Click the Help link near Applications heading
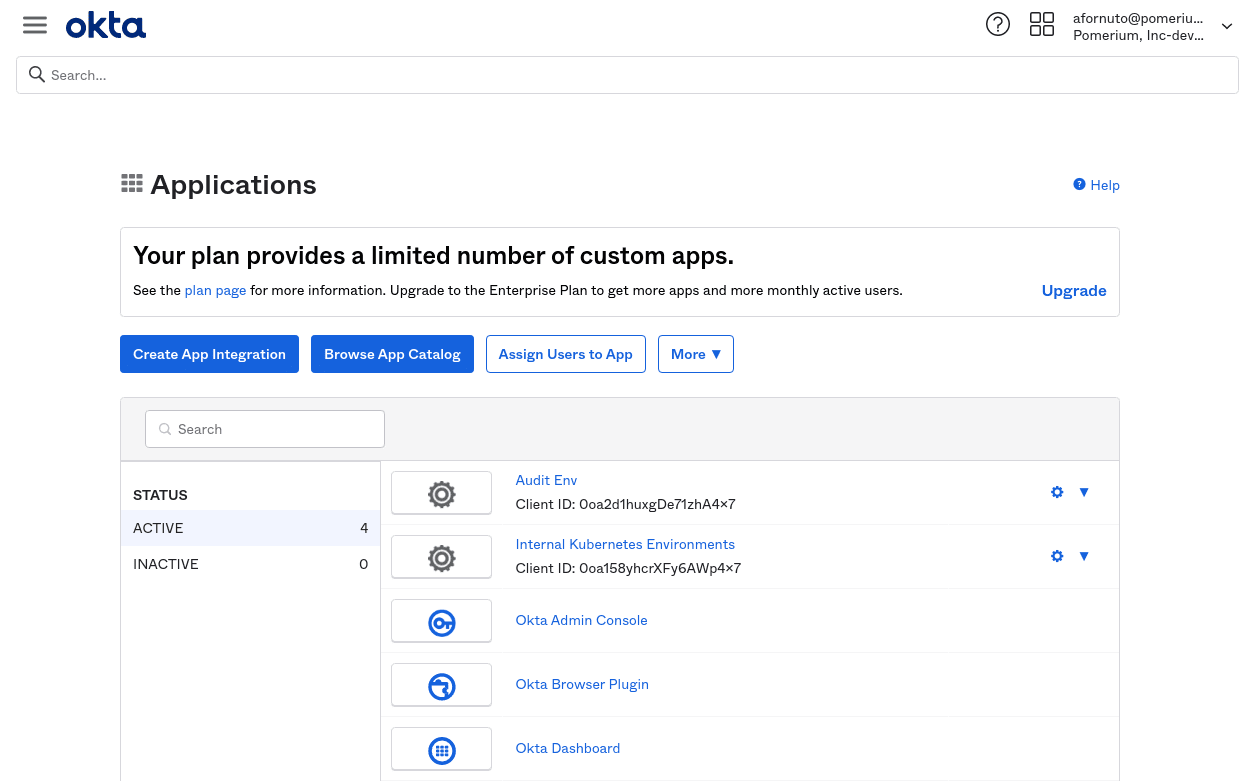This screenshot has width=1247, height=781. pos(1096,185)
